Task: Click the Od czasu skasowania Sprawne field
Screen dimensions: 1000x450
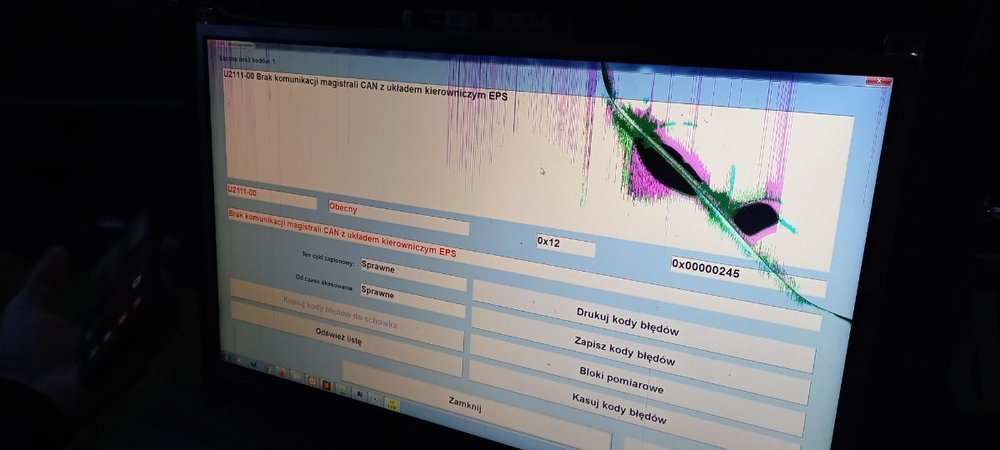Action: pos(410,295)
